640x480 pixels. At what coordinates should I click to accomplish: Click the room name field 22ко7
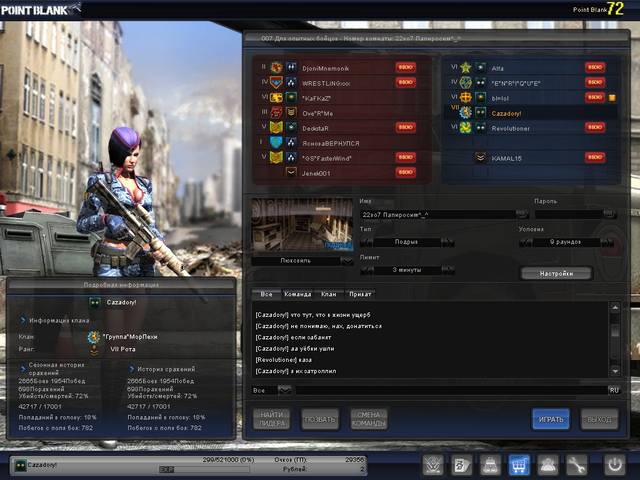438,214
